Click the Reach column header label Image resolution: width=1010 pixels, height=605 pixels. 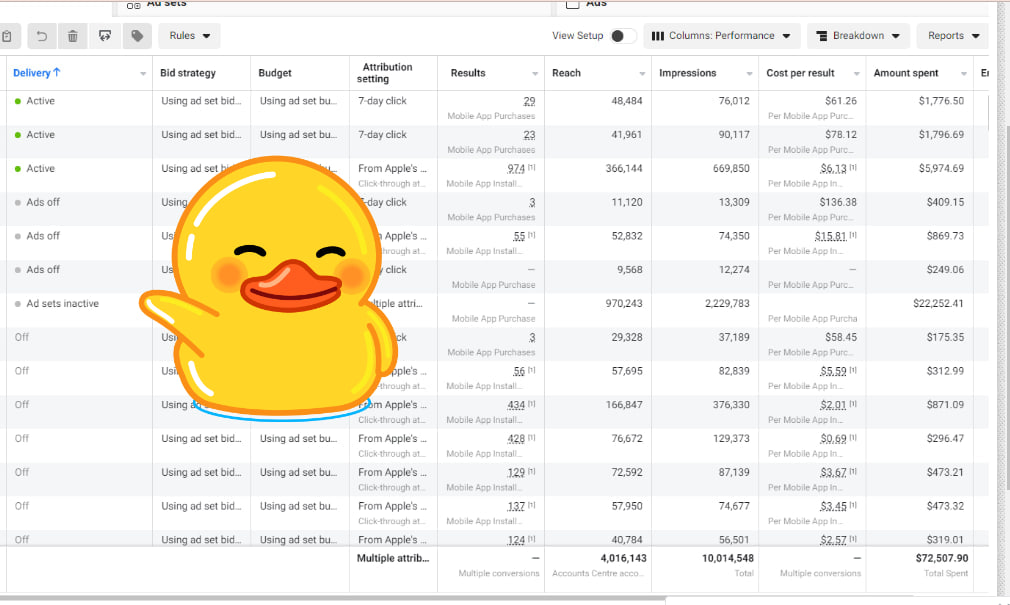(x=566, y=73)
